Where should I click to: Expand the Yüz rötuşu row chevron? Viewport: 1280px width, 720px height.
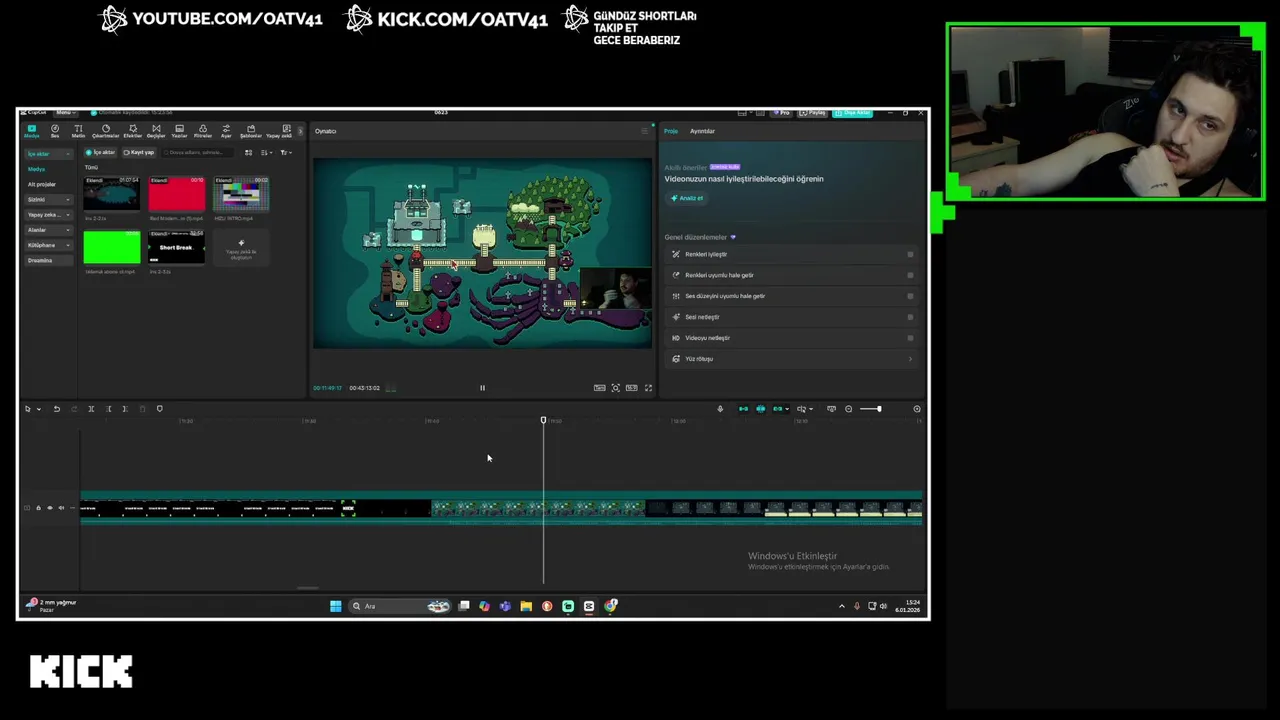click(910, 359)
